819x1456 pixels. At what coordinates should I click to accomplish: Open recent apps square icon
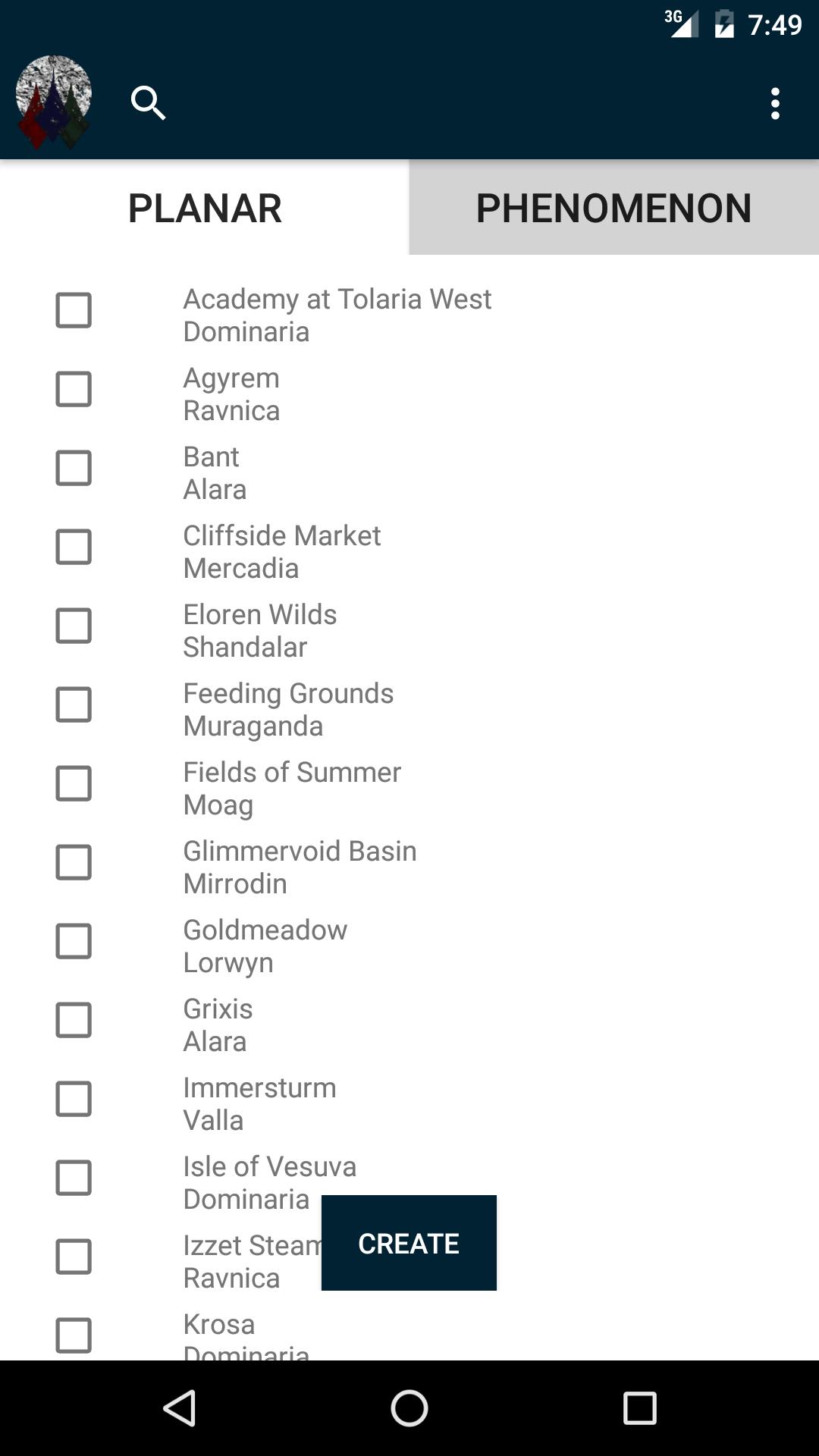[x=639, y=1408]
